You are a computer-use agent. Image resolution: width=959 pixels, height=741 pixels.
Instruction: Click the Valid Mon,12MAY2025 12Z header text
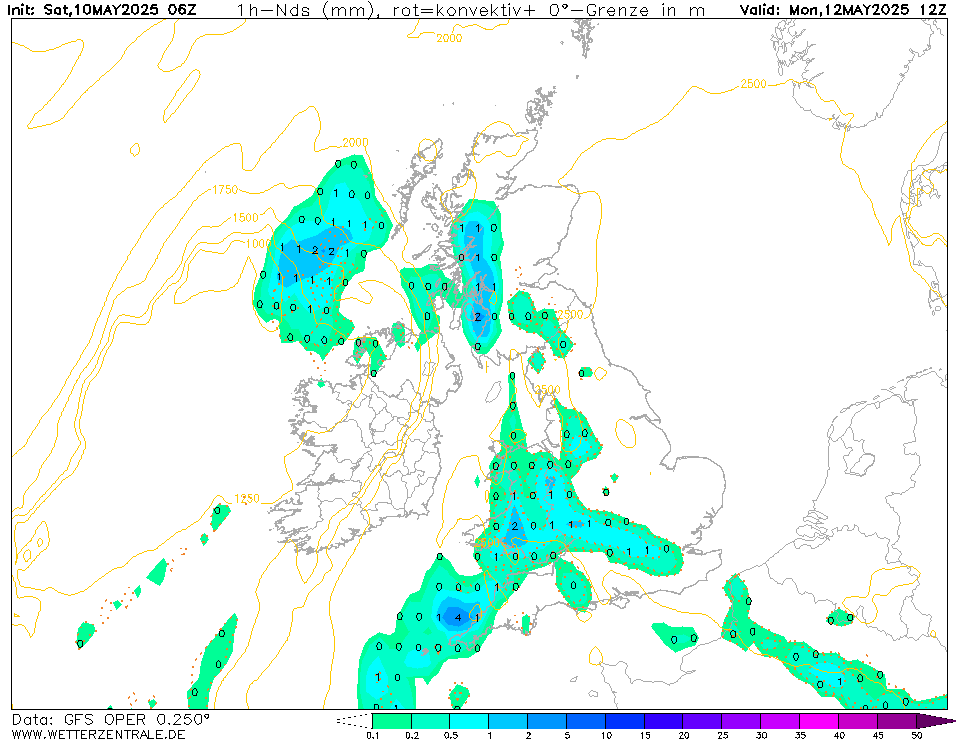(x=843, y=10)
